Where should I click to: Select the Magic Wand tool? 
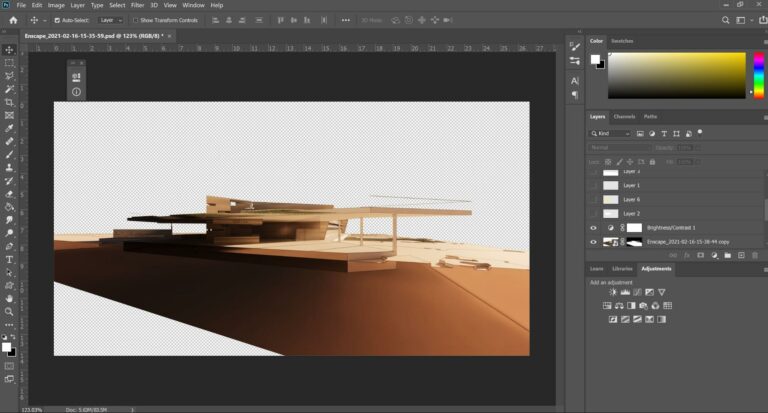coord(9,89)
